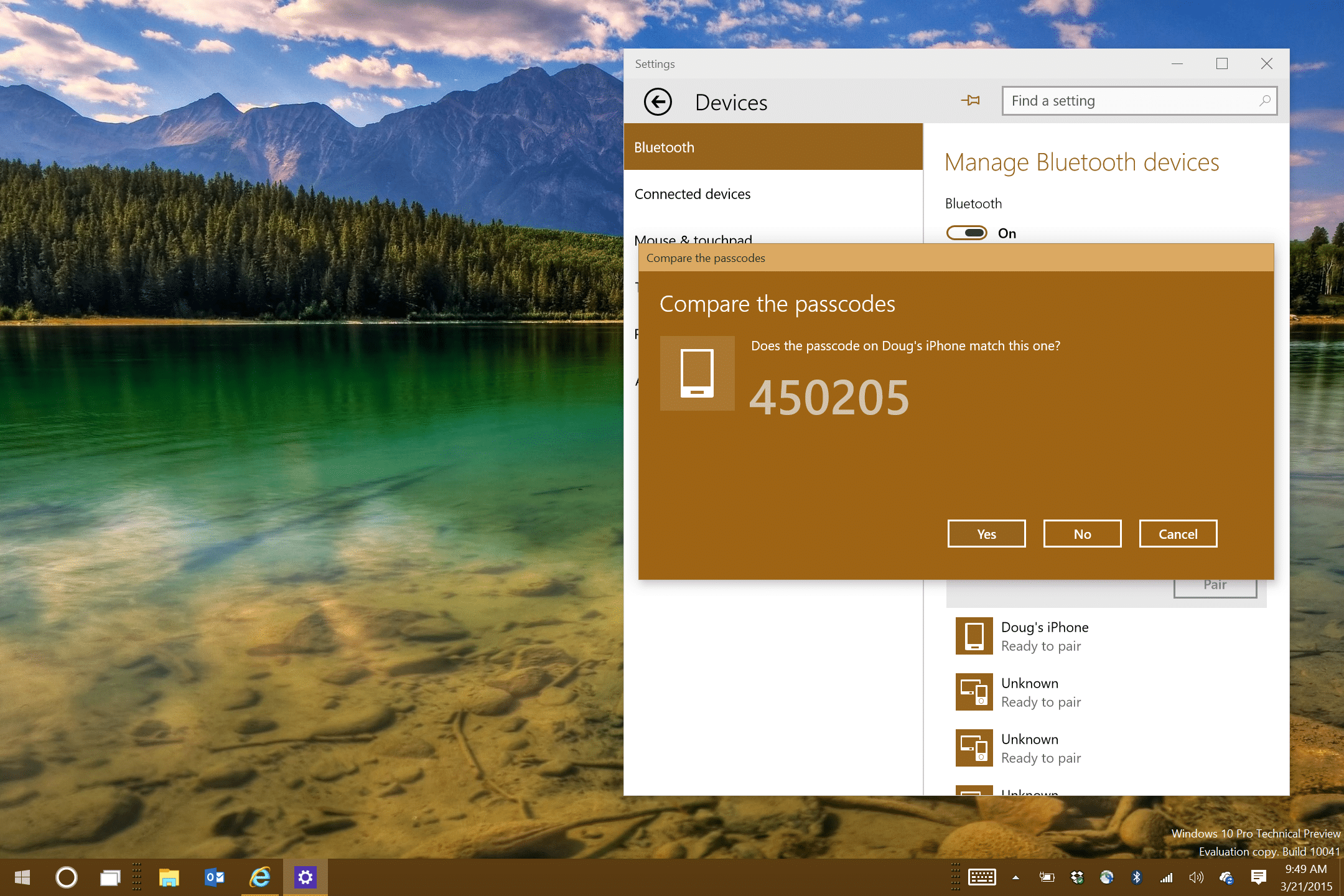Open Bluetooth tray icon
Screen dimensions: 1344x896
pos(1137,877)
